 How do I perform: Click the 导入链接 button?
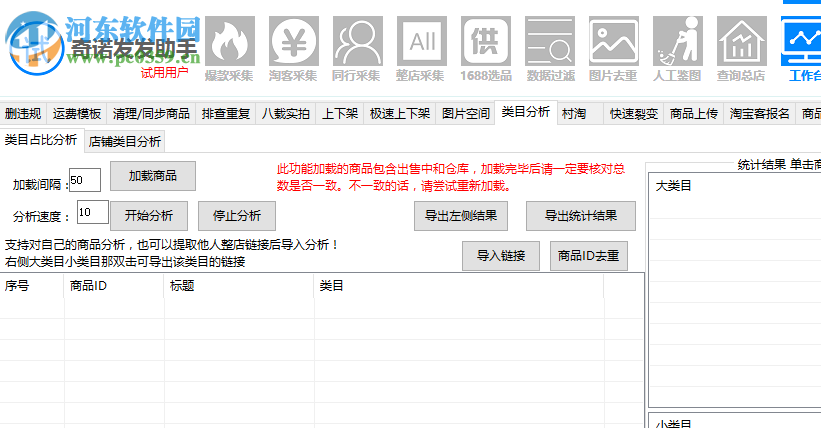[501, 256]
